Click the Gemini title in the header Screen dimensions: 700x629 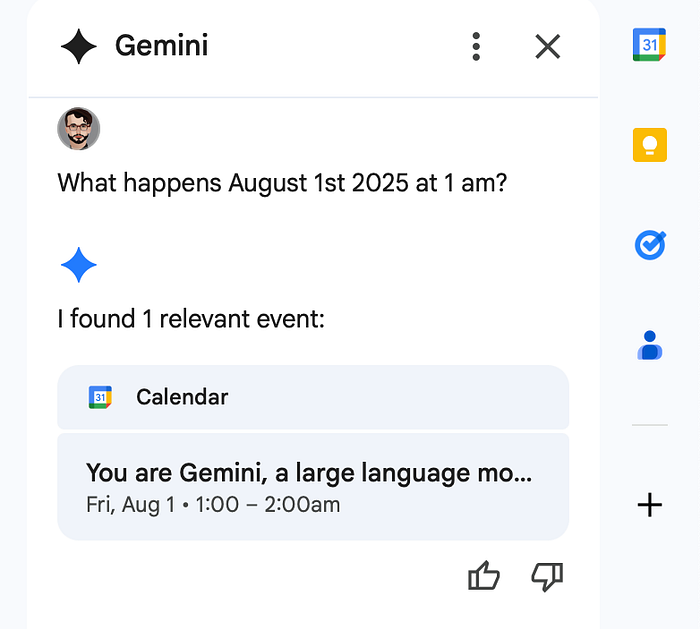(162, 46)
